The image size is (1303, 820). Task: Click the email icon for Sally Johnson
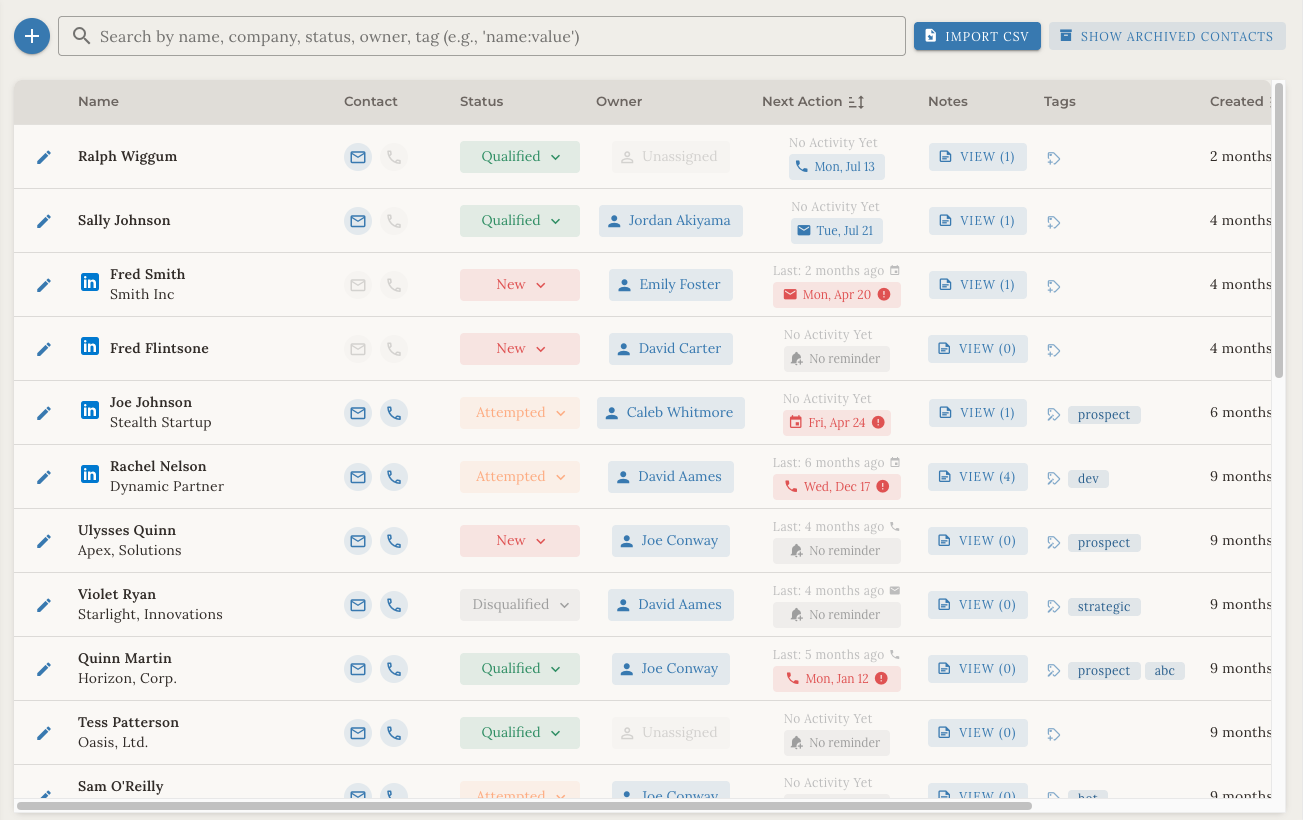click(x=358, y=221)
